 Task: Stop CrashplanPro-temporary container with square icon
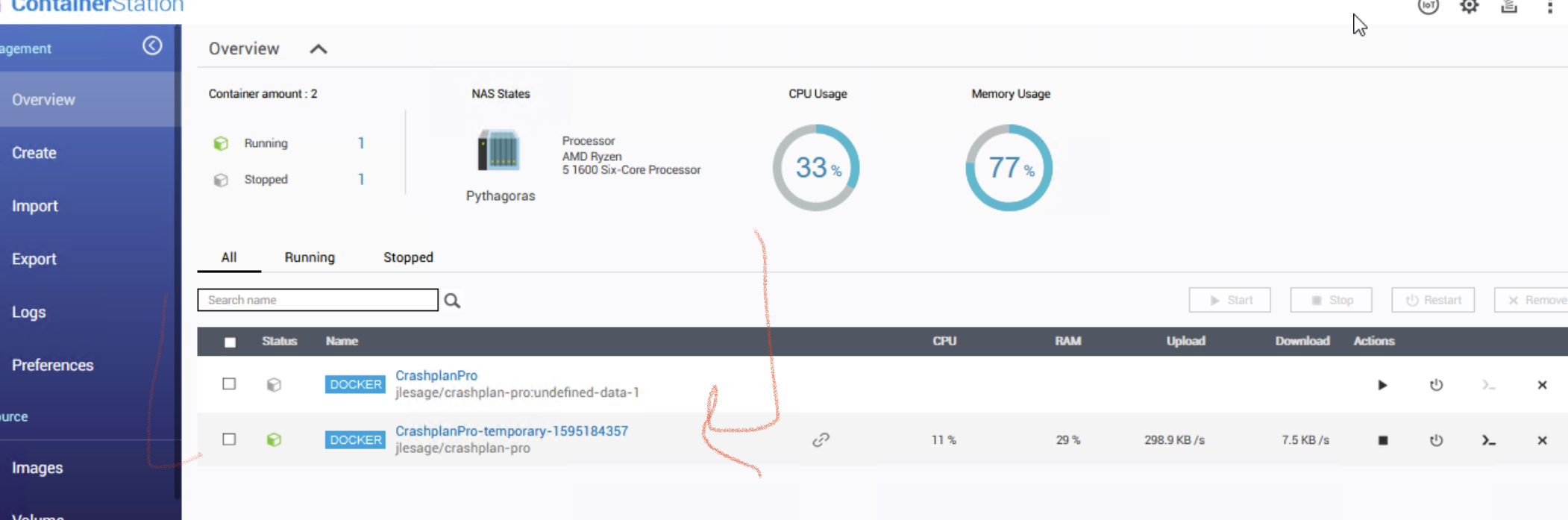click(x=1383, y=440)
